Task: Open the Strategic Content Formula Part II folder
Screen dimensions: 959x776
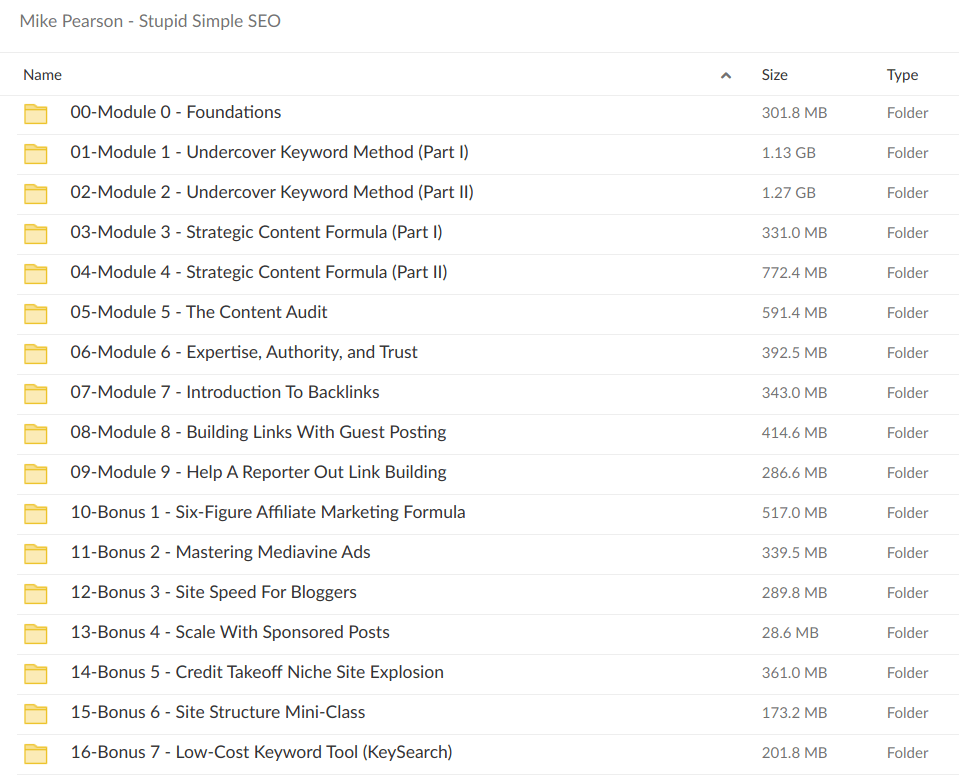Action: 256,272
